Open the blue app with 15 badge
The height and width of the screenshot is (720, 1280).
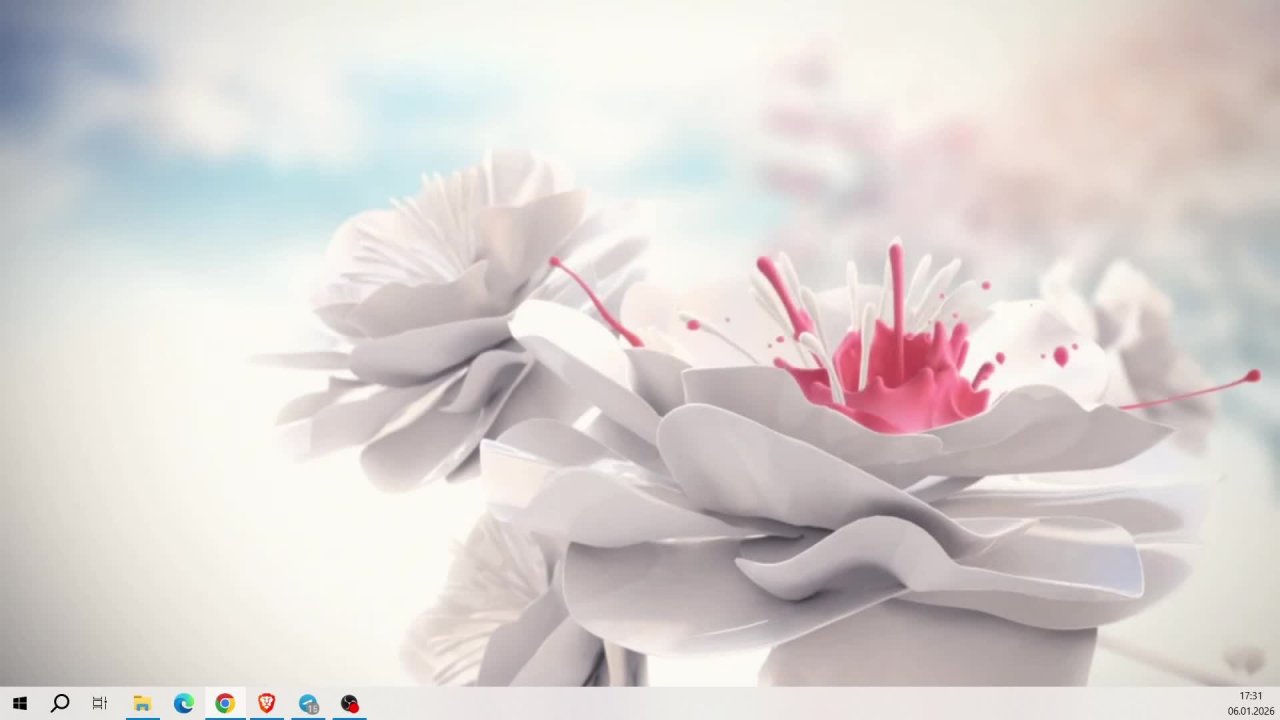tap(308, 703)
